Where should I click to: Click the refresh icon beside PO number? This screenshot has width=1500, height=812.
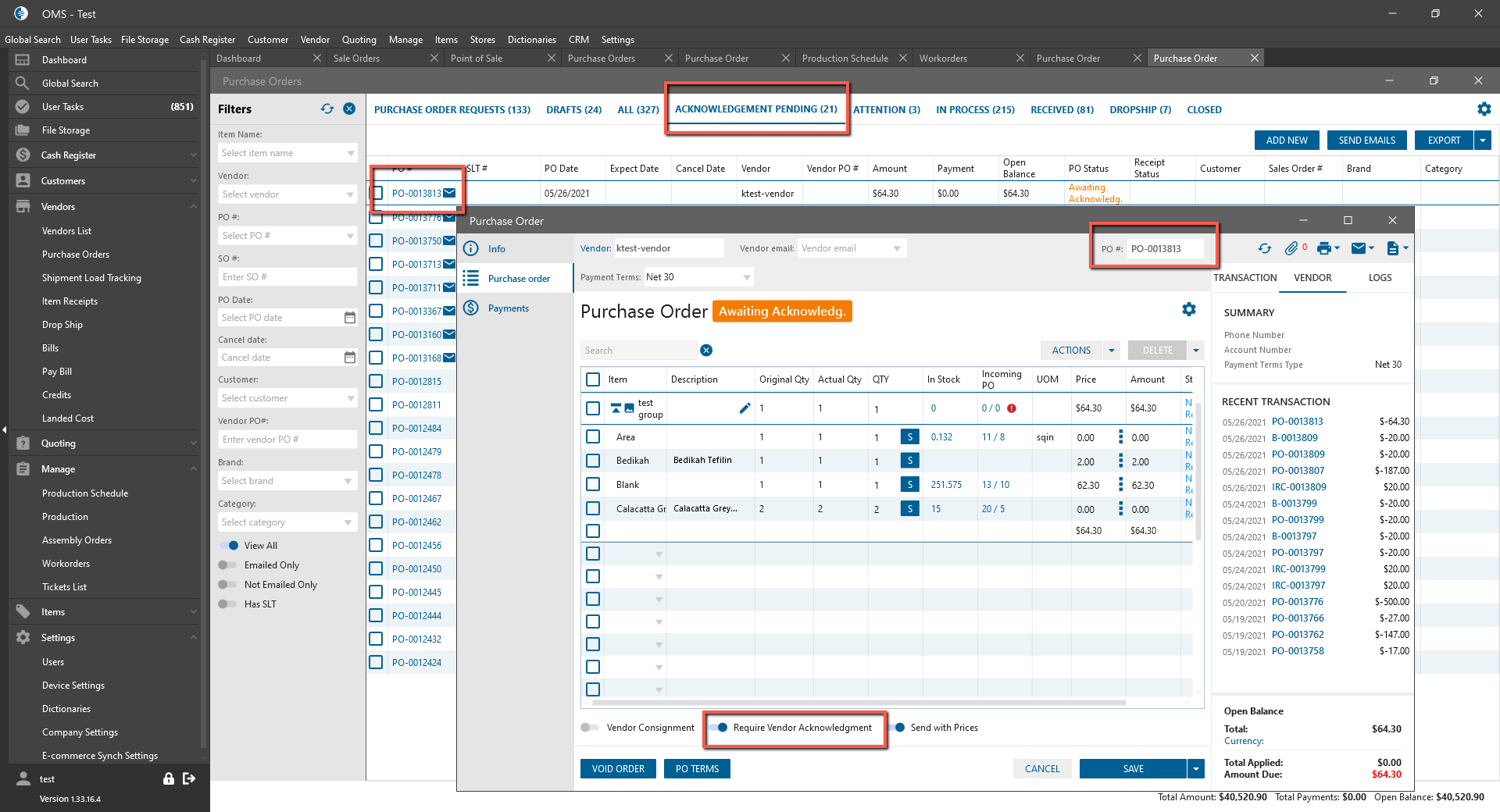point(1264,248)
